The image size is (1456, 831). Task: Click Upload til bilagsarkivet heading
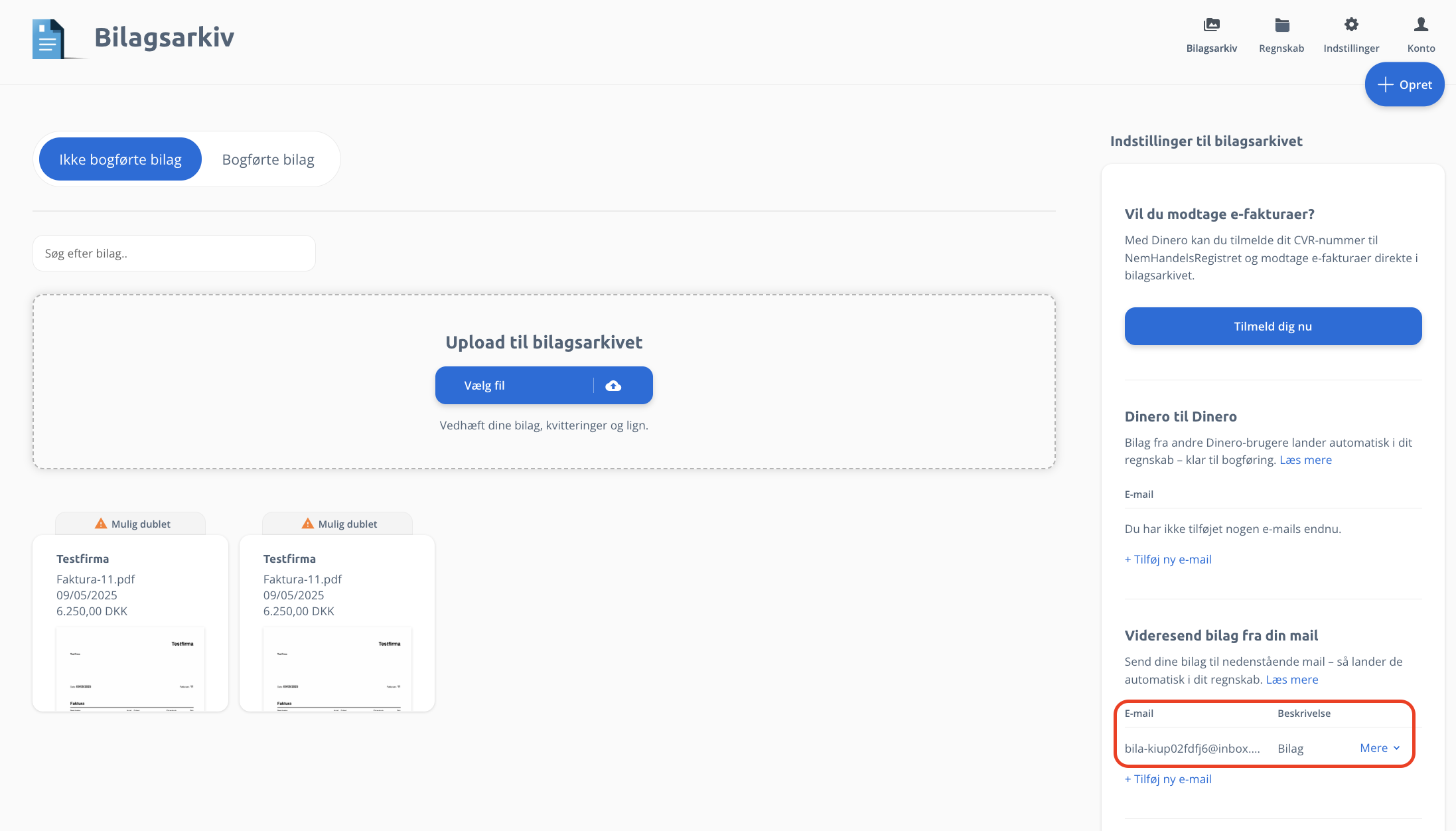coord(544,342)
